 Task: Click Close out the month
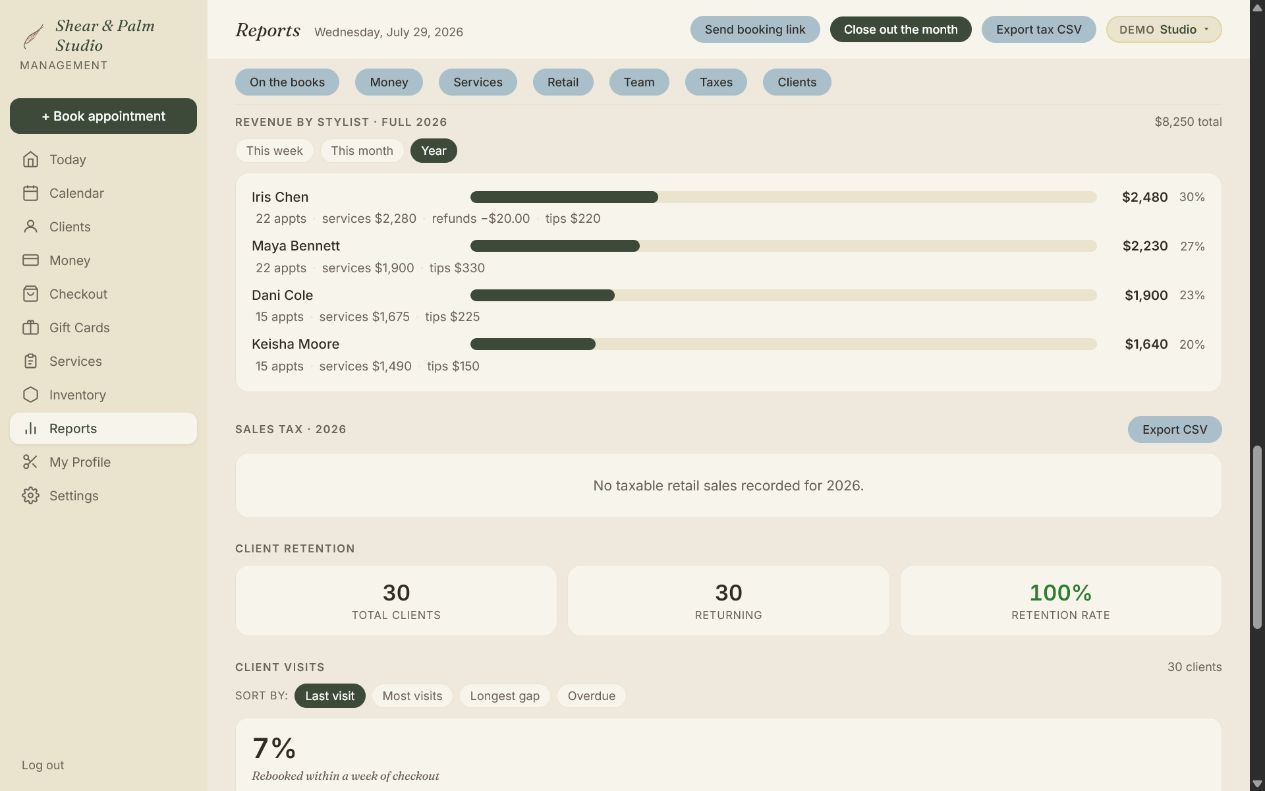[901, 30]
